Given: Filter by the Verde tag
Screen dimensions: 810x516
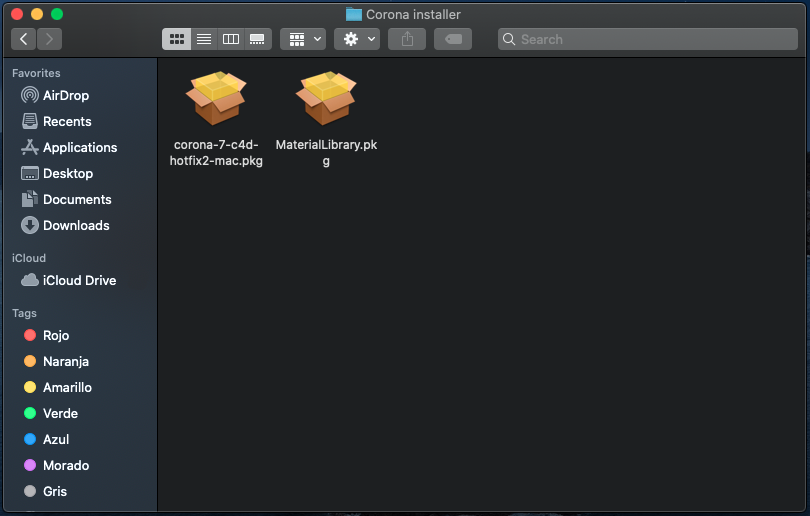Looking at the screenshot, I should tap(80, 413).
